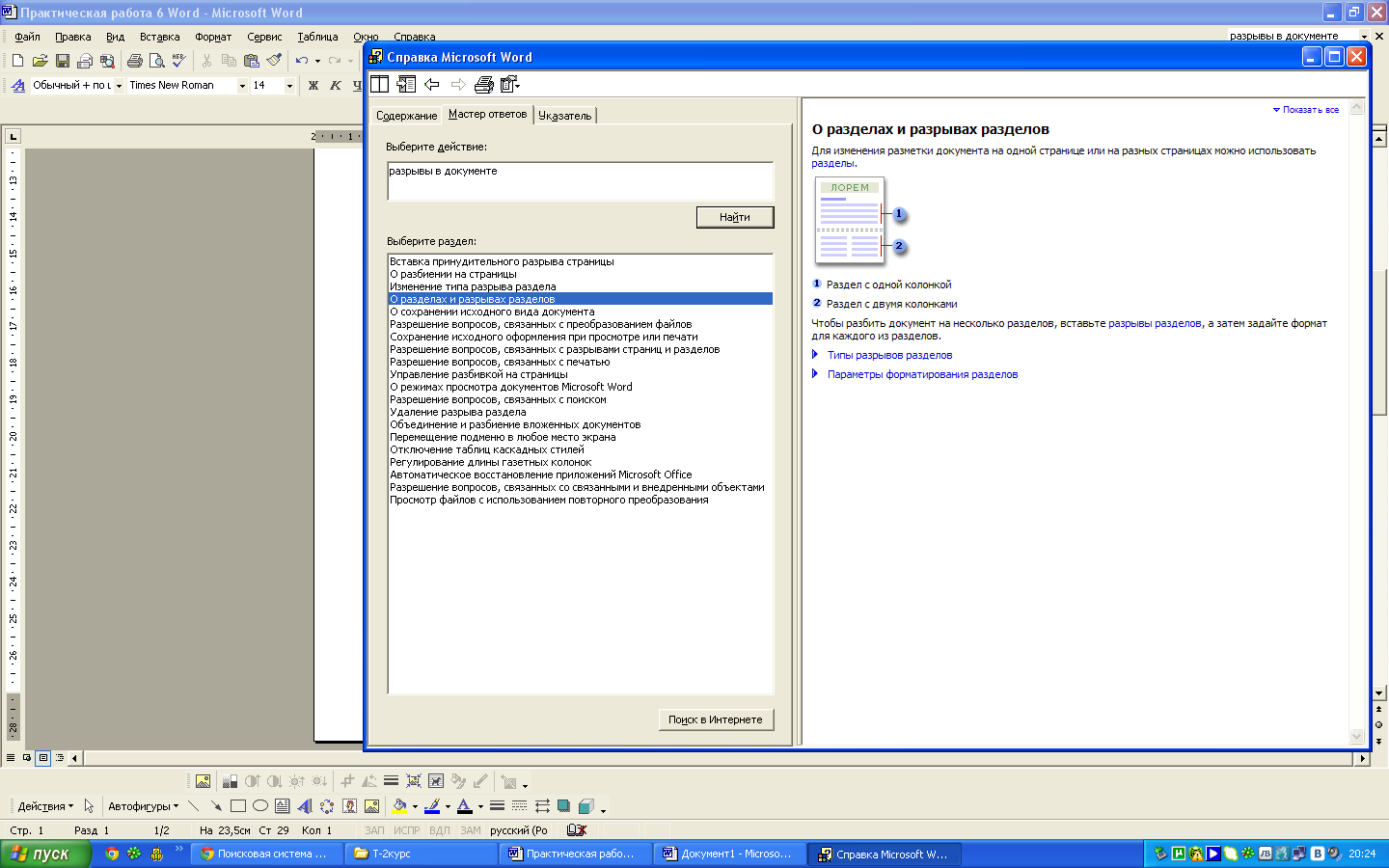
Task: Select the Line drawing tool
Action: coord(194,806)
